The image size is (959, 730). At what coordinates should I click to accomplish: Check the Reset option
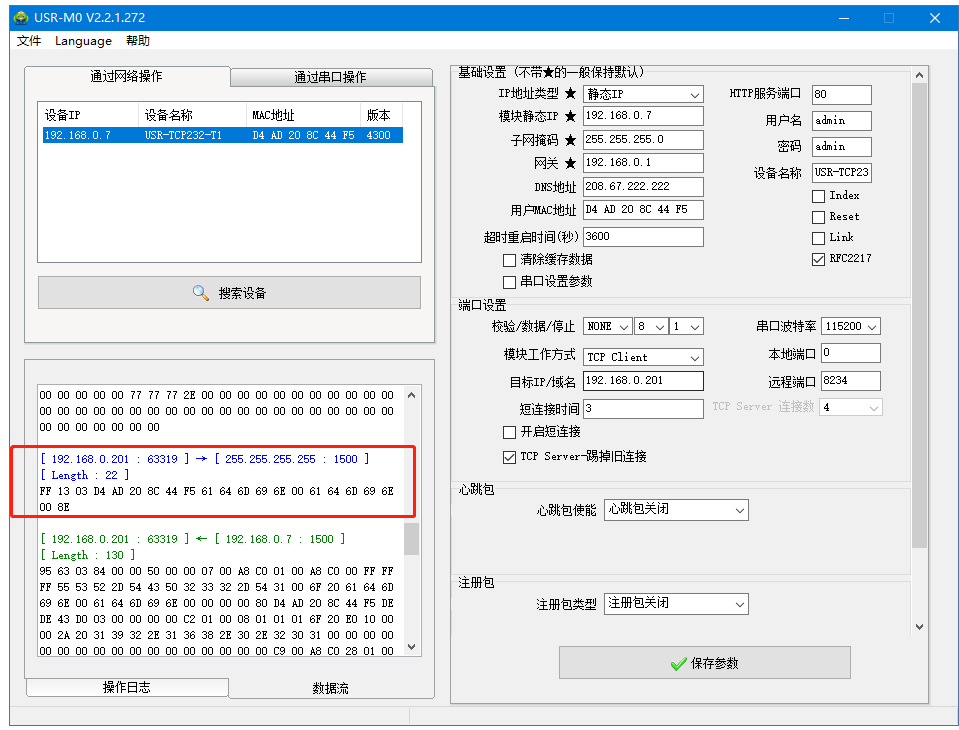coord(819,217)
